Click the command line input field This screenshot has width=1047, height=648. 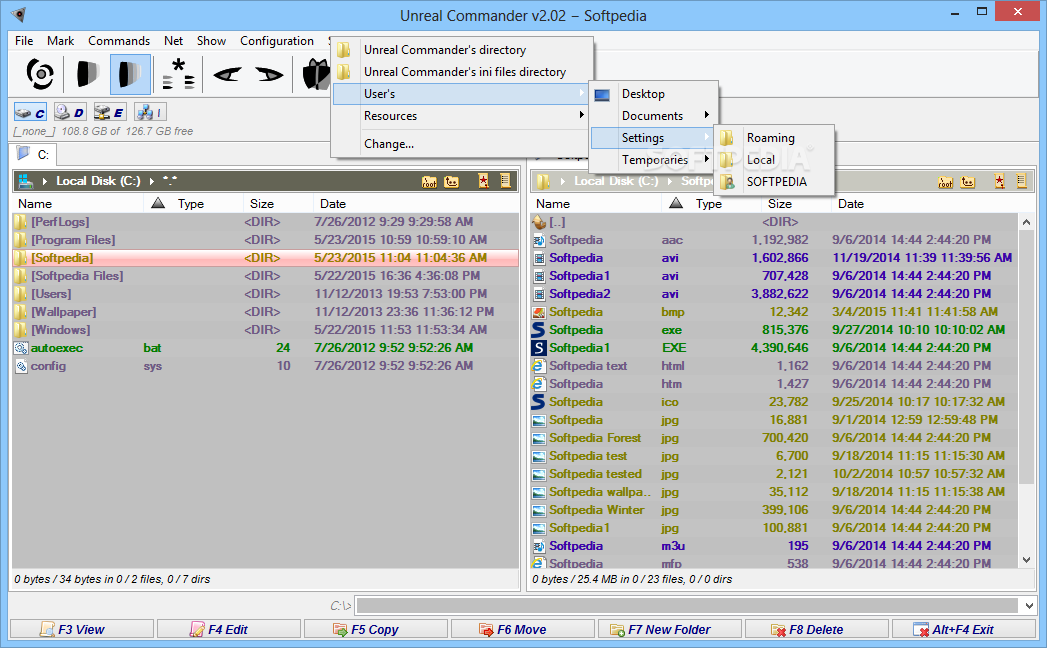coord(688,606)
